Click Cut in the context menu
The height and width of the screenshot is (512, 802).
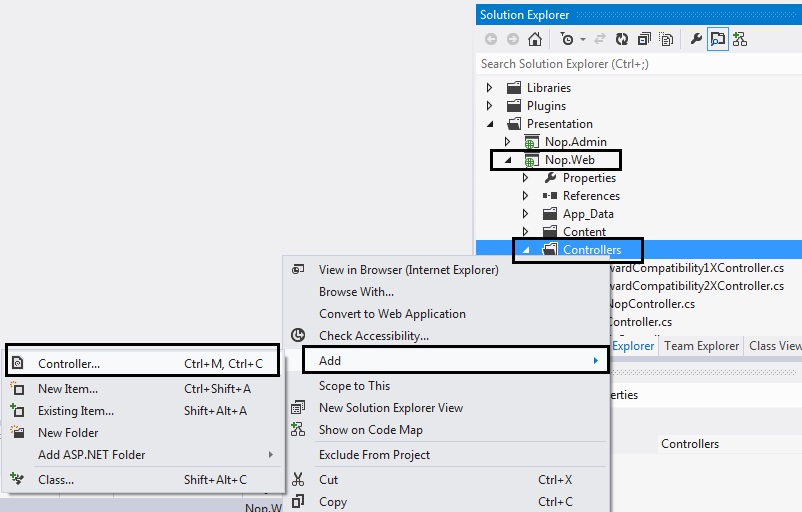coord(328,480)
